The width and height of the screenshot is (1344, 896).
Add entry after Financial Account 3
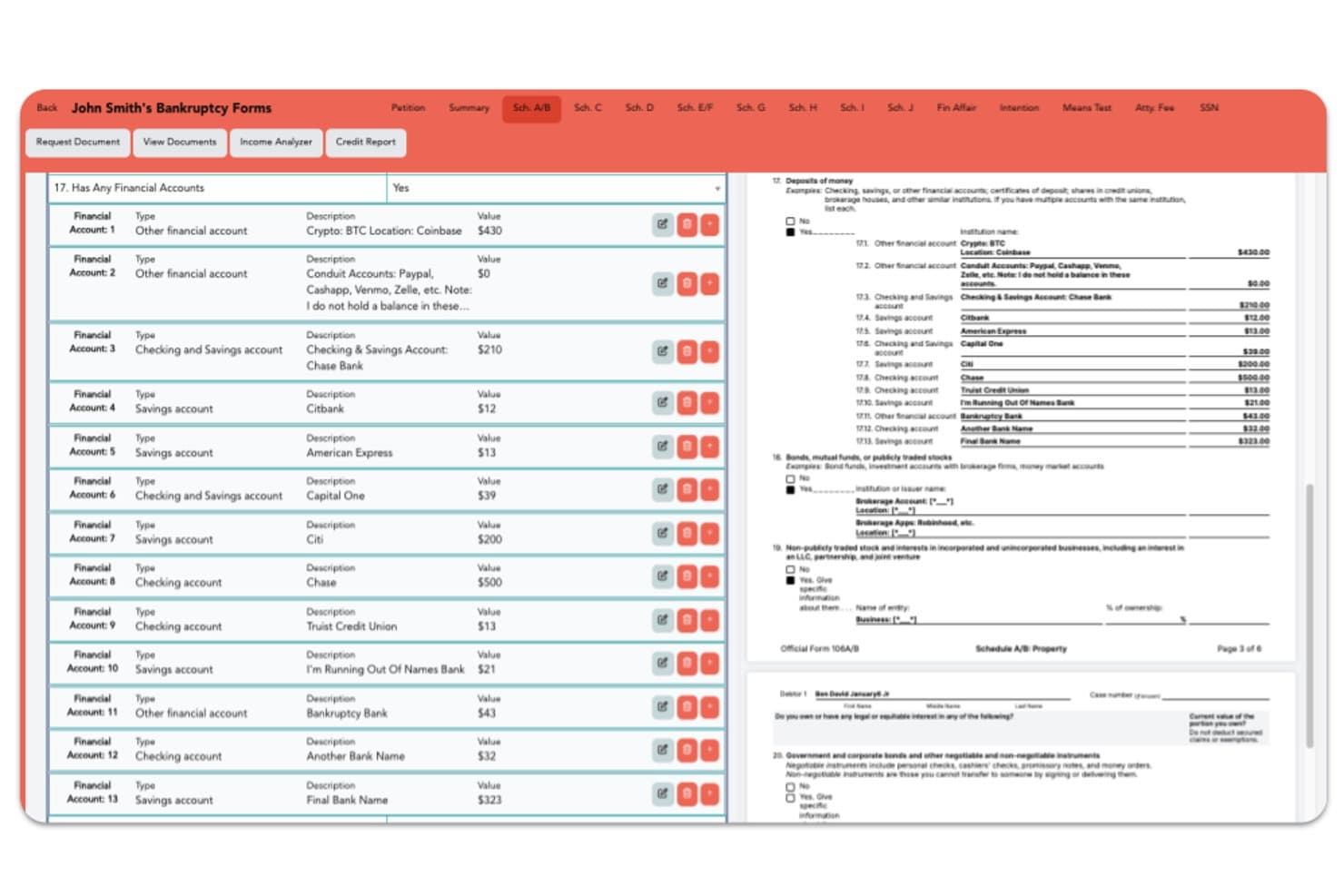(x=710, y=351)
